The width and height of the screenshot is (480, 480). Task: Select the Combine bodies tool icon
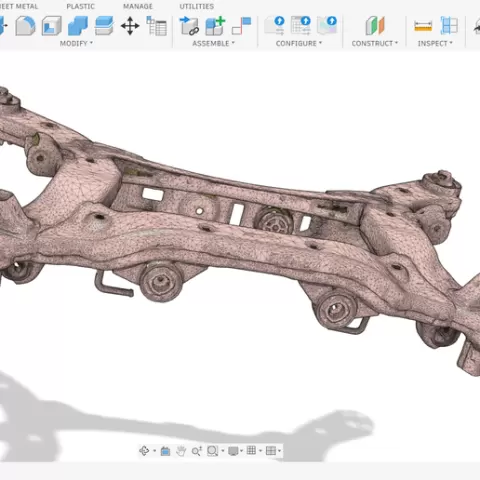click(78, 26)
